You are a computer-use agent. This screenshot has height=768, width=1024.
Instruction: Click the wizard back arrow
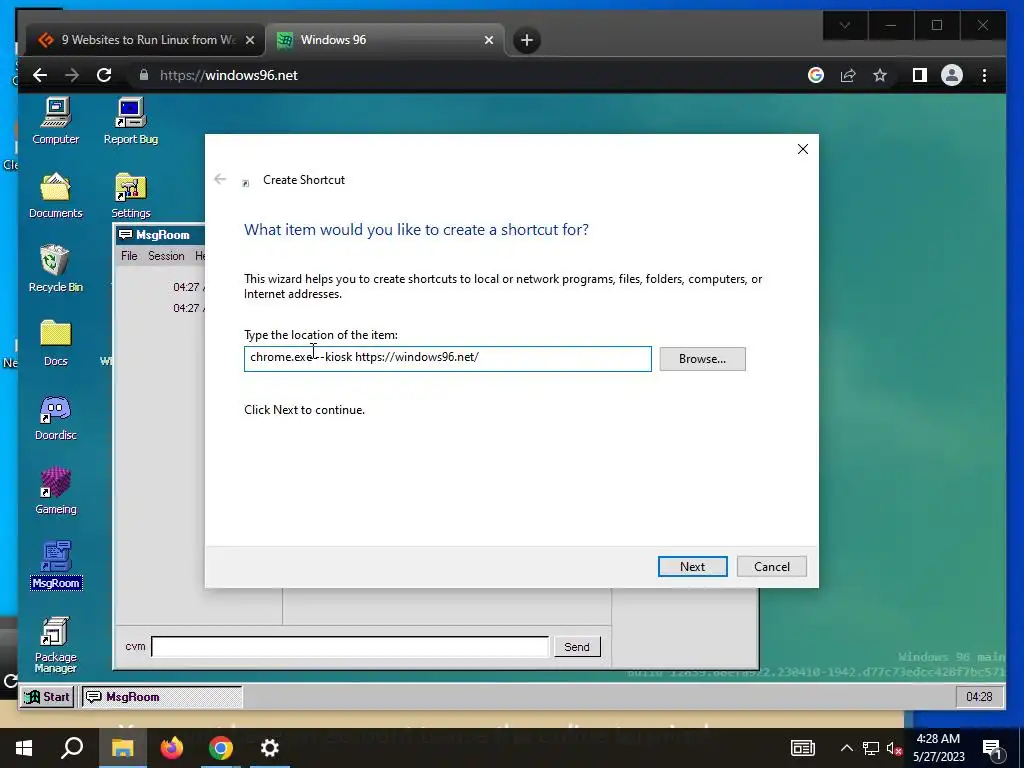click(x=220, y=179)
